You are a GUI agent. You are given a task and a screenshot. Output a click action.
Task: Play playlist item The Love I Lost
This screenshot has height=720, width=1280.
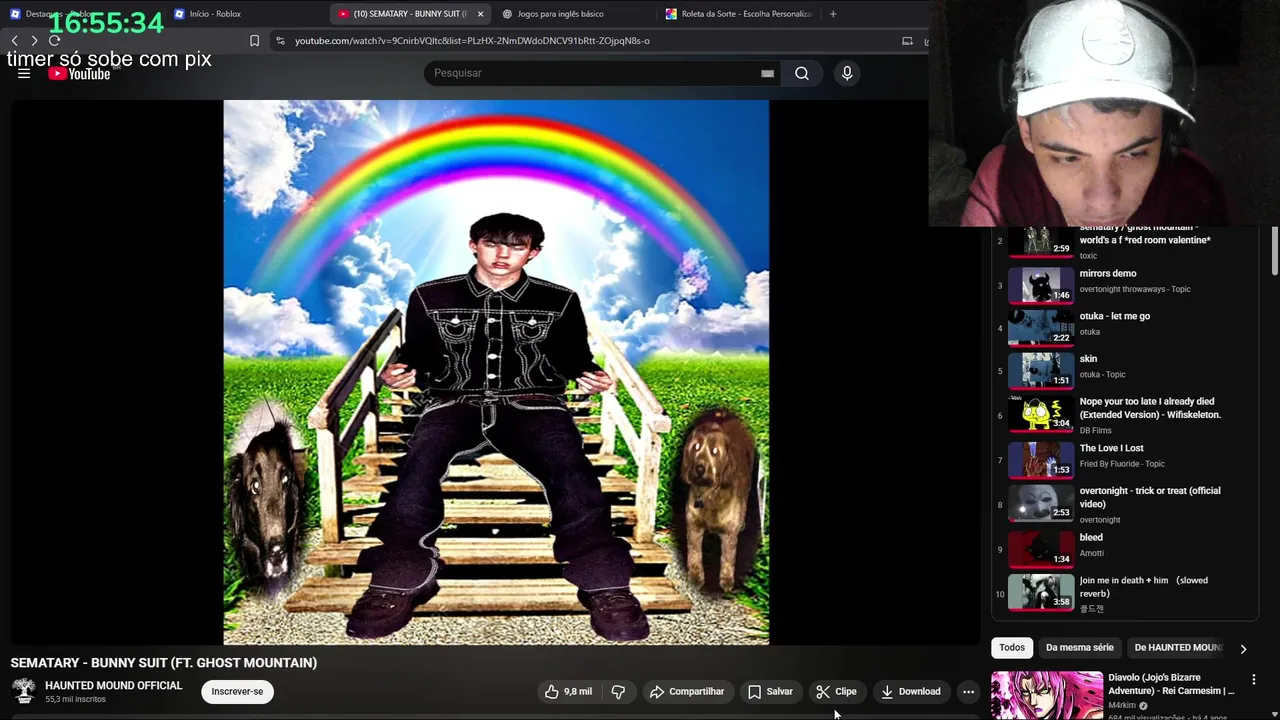click(1125, 459)
